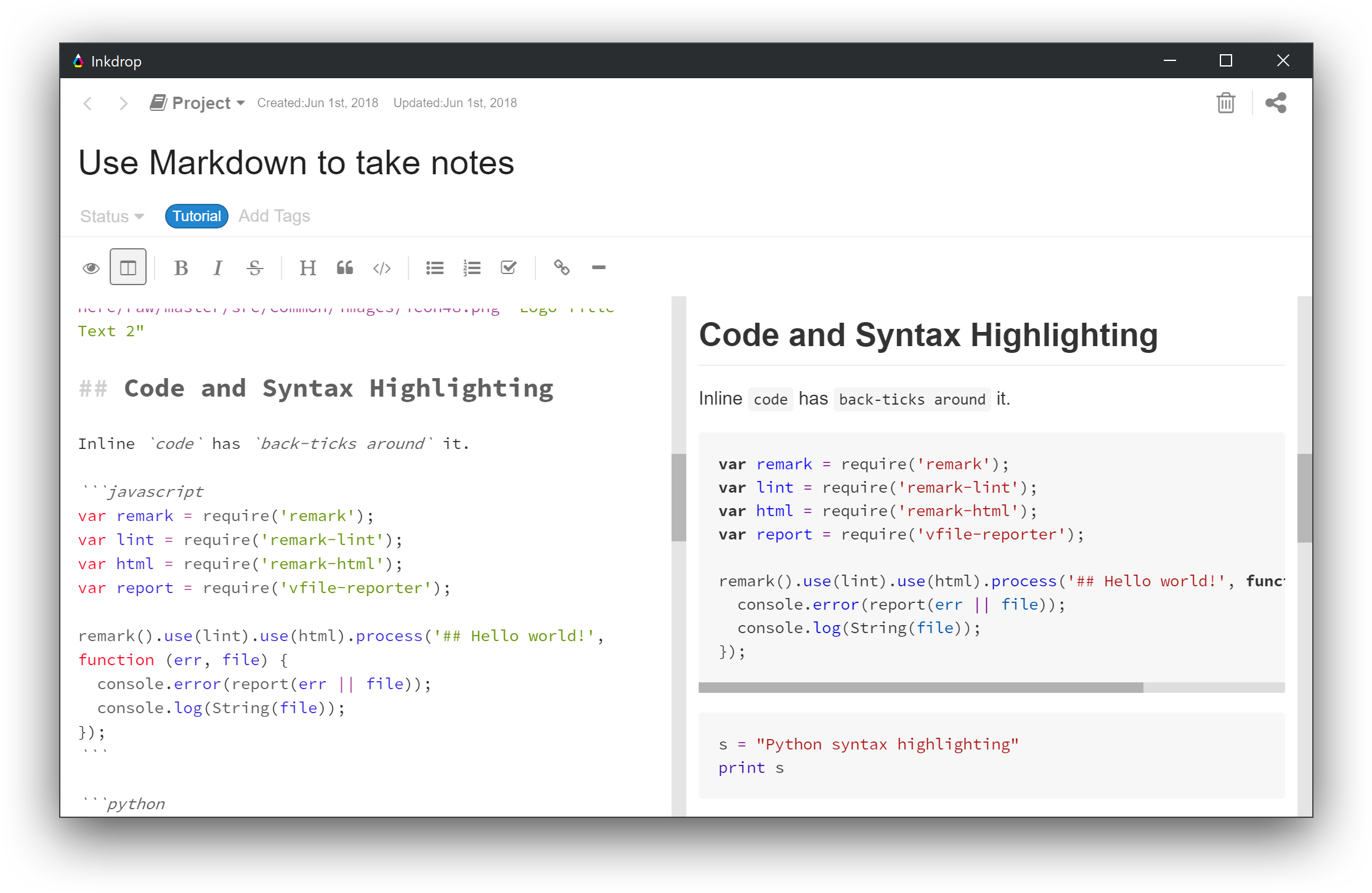The height and width of the screenshot is (893, 1372).
Task: Click the code block horizontal scrollbar
Action: point(920,687)
